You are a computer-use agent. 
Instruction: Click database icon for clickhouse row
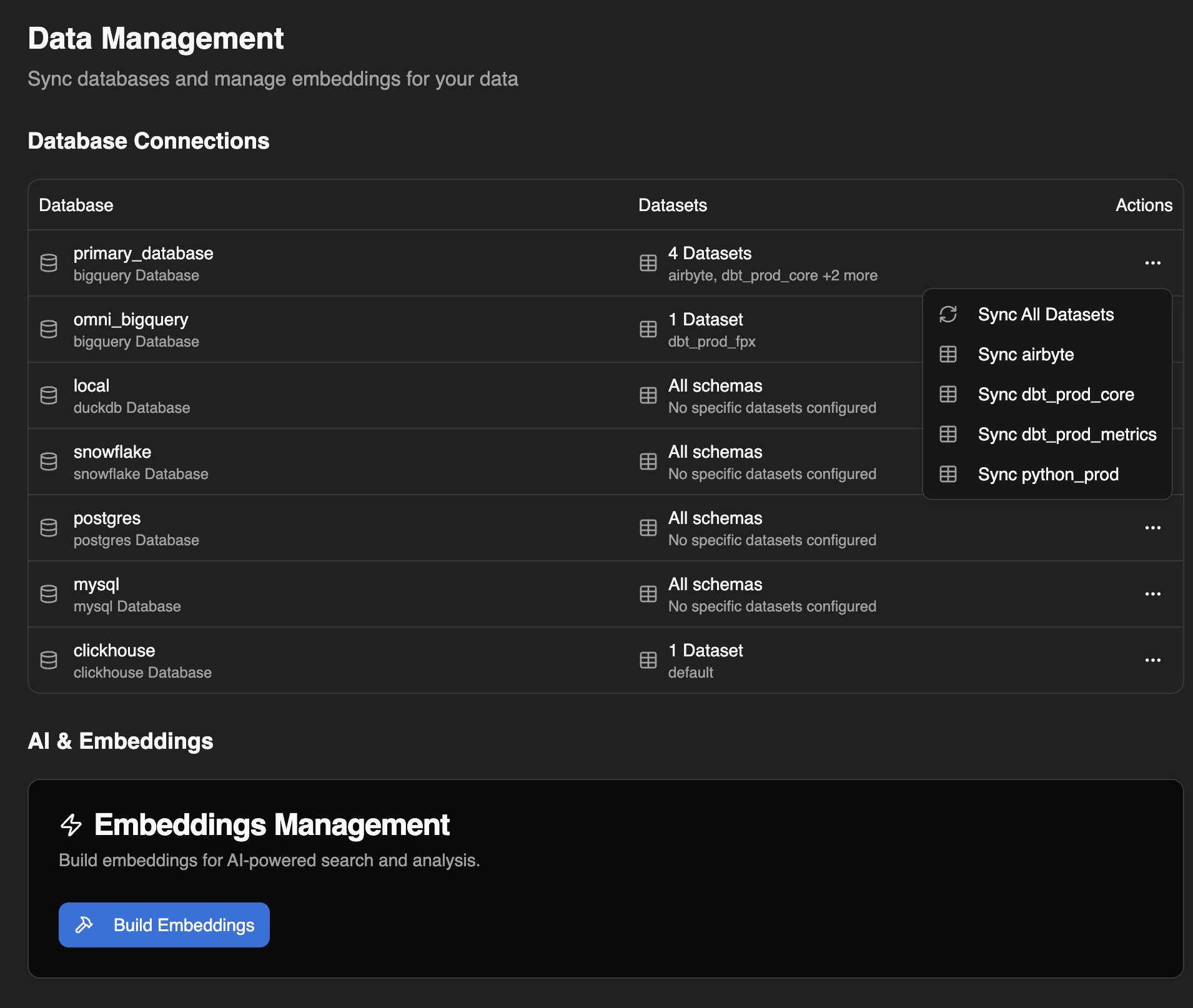pos(49,660)
